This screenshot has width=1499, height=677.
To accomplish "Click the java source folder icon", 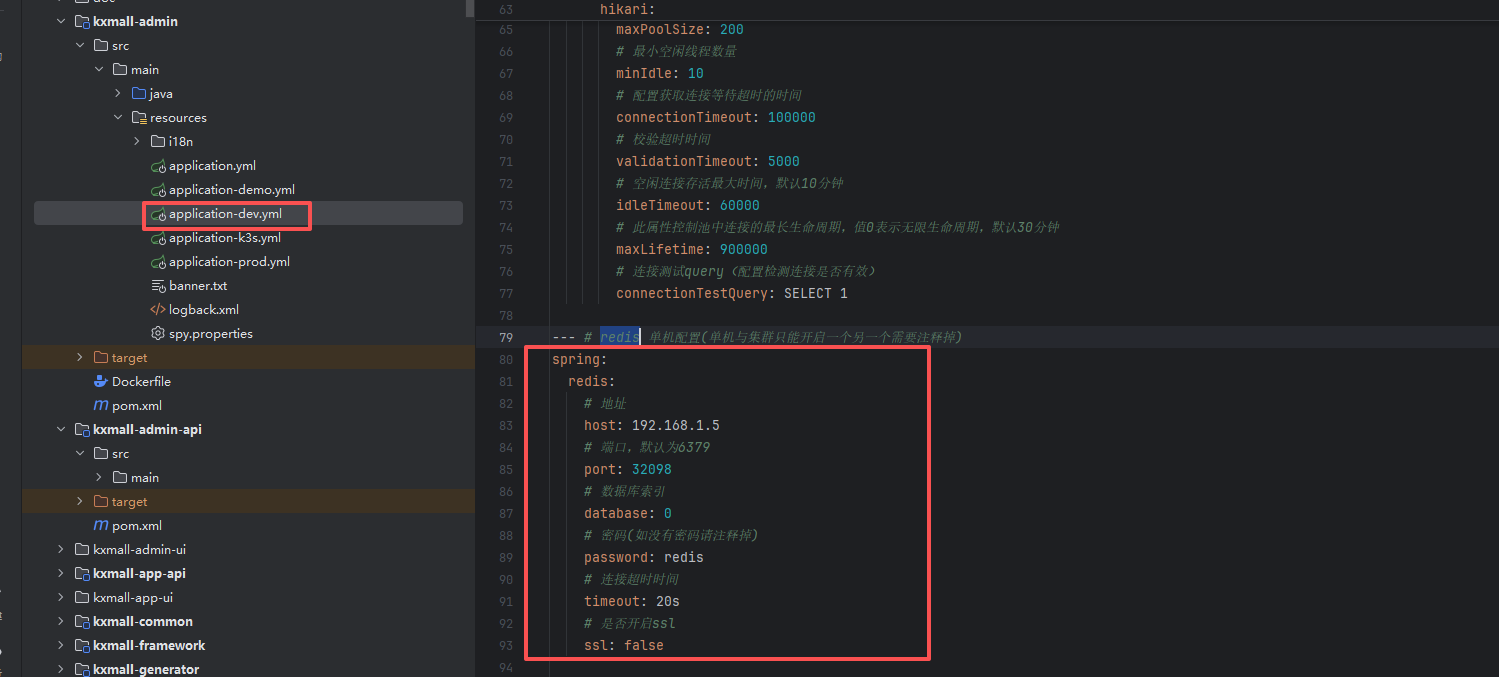I will (x=138, y=94).
